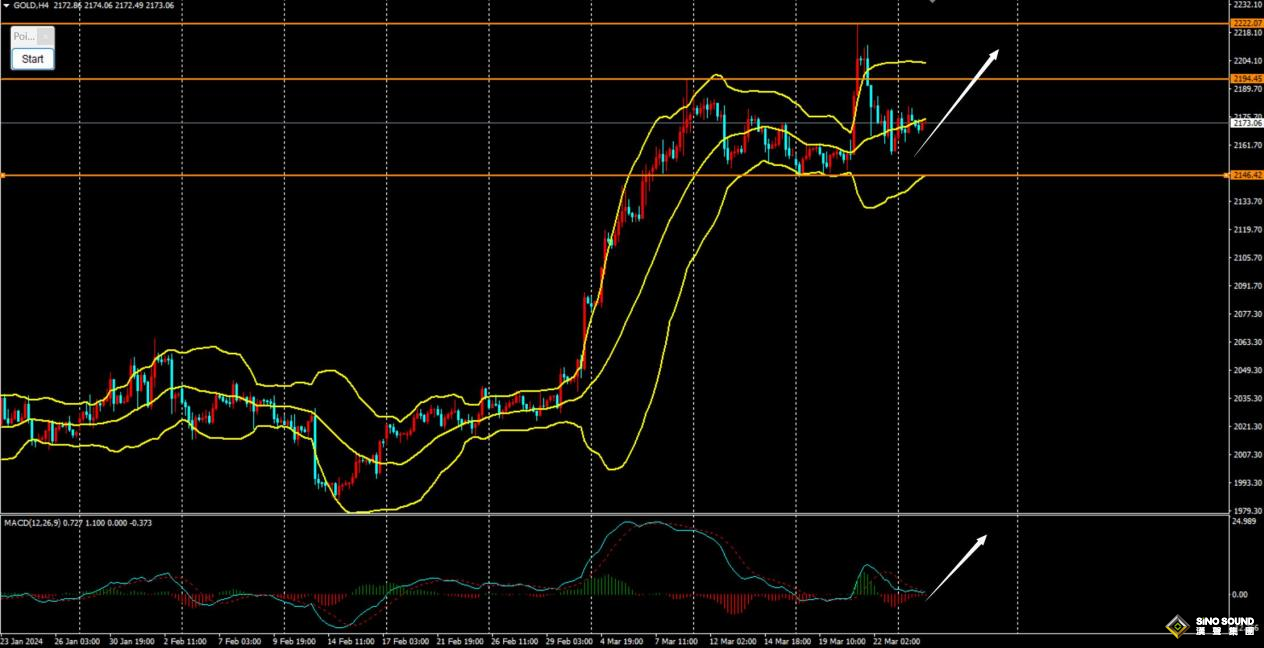Click the 0.00 level on MACD scale
Image resolution: width=1264 pixels, height=648 pixels.
click(x=1239, y=595)
